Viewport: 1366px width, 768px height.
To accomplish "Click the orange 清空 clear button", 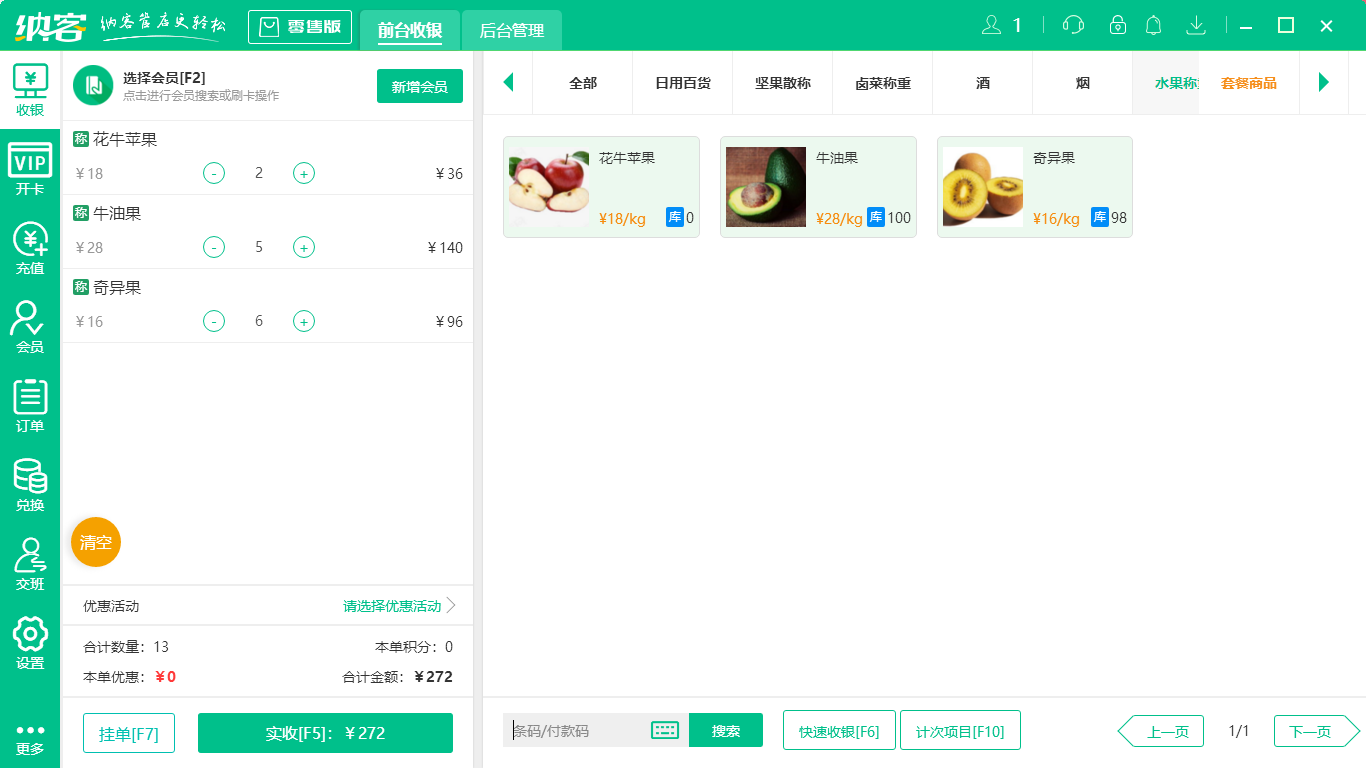I will coord(96,542).
